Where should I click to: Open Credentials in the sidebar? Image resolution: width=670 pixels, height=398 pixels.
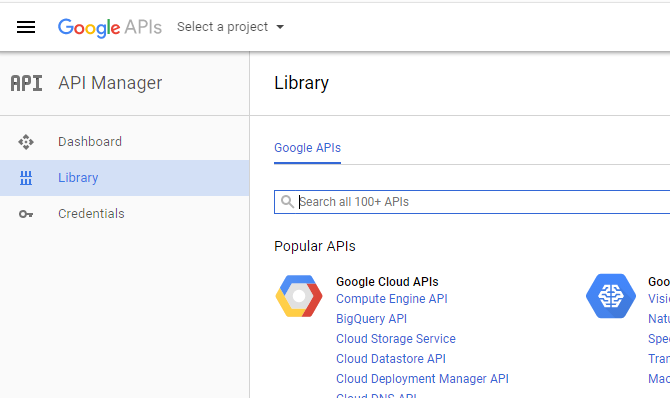[x=124, y=214]
